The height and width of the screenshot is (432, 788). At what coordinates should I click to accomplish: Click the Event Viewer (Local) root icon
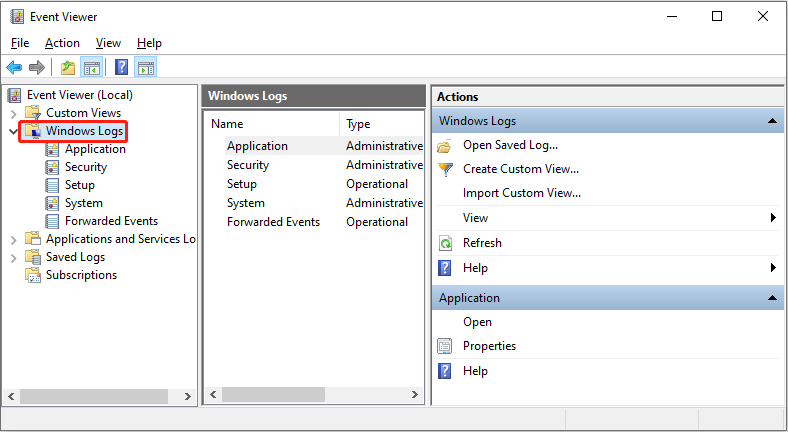pos(15,95)
